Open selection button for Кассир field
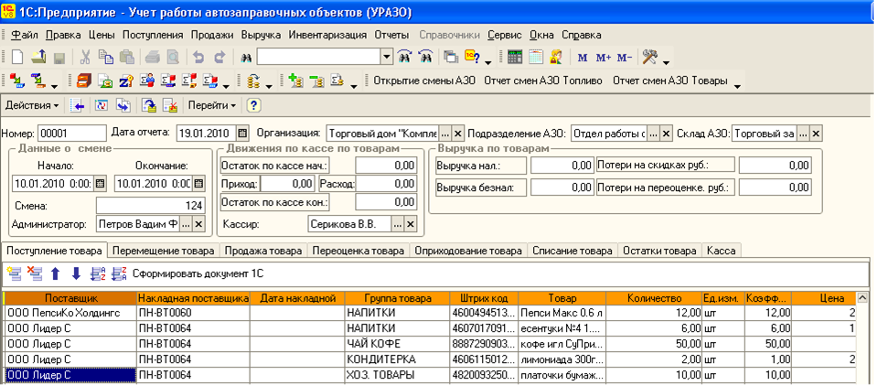The height and width of the screenshot is (385, 874). point(397,224)
